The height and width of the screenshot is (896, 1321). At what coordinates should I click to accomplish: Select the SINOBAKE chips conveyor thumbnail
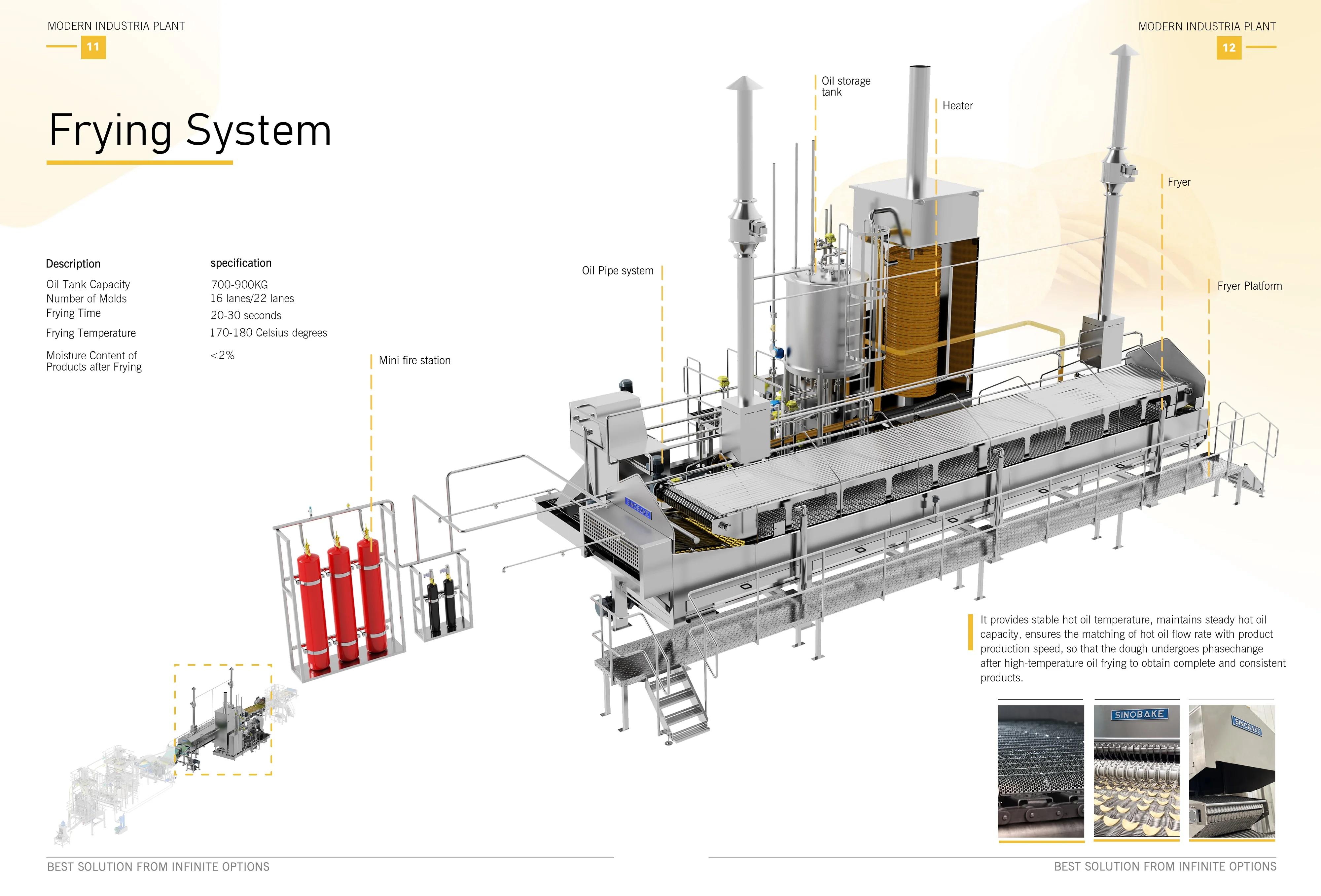[1136, 771]
